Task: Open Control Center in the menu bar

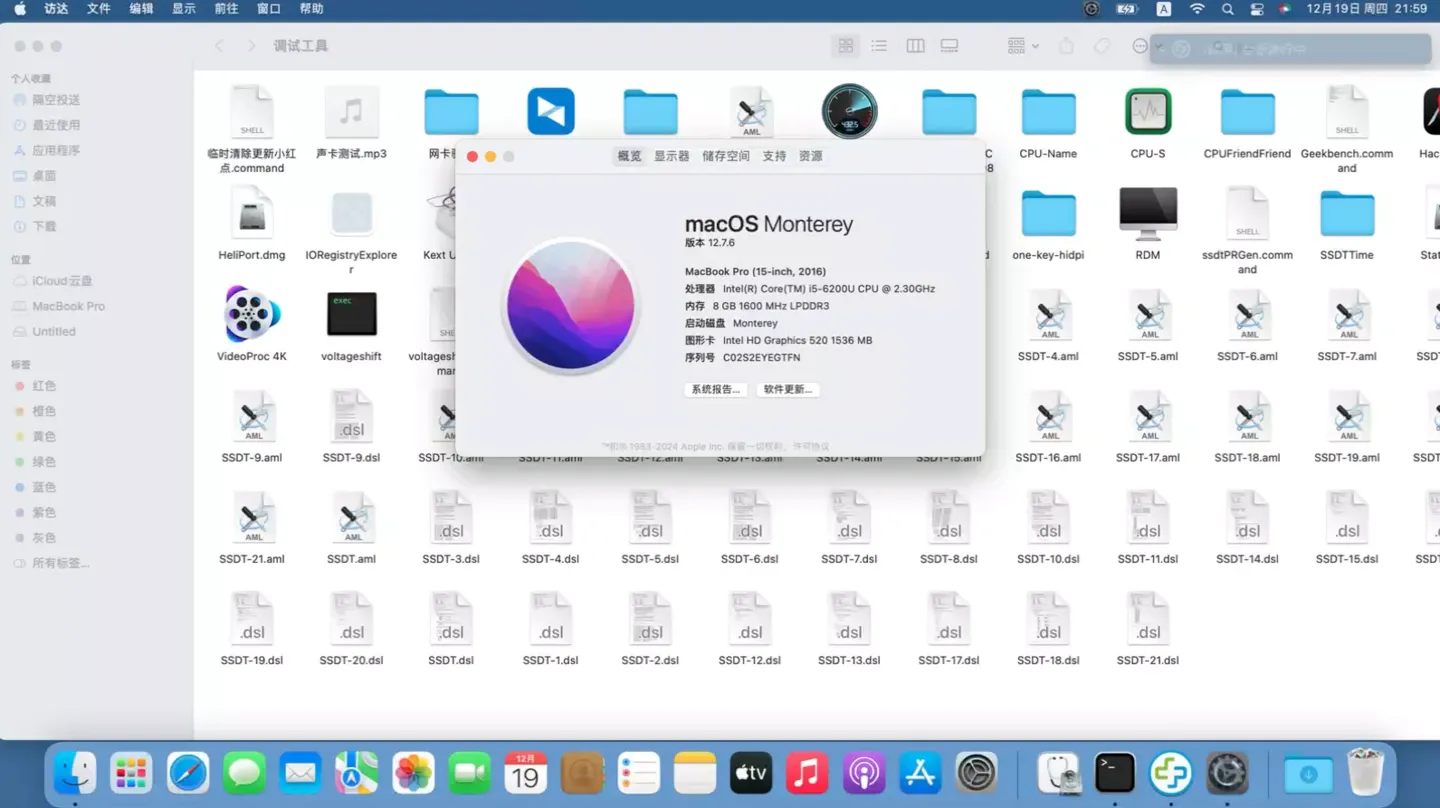Action: [1257, 9]
